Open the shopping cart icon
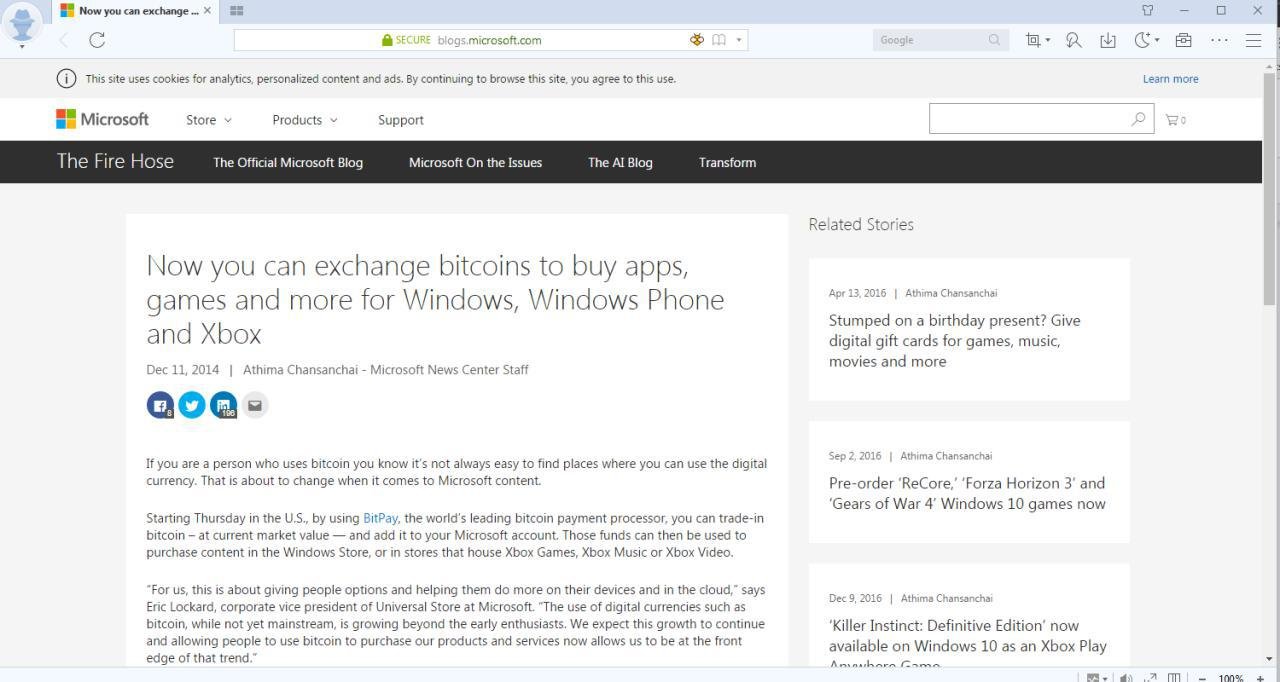This screenshot has width=1280, height=682. pos(1176,120)
